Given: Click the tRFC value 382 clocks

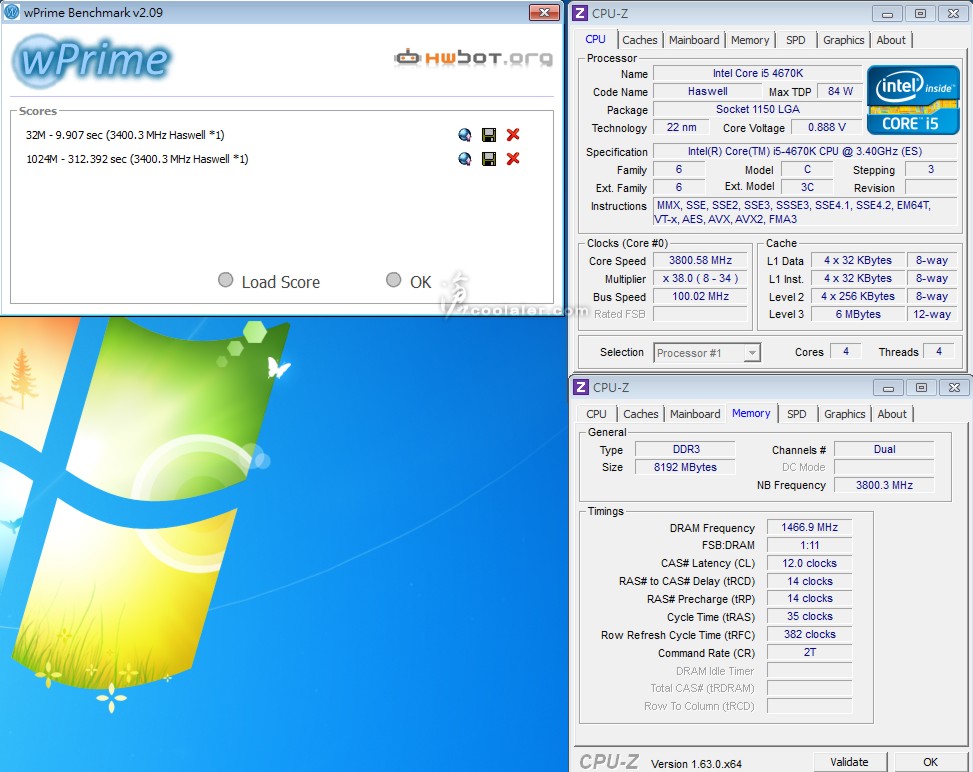Looking at the screenshot, I should [x=809, y=634].
